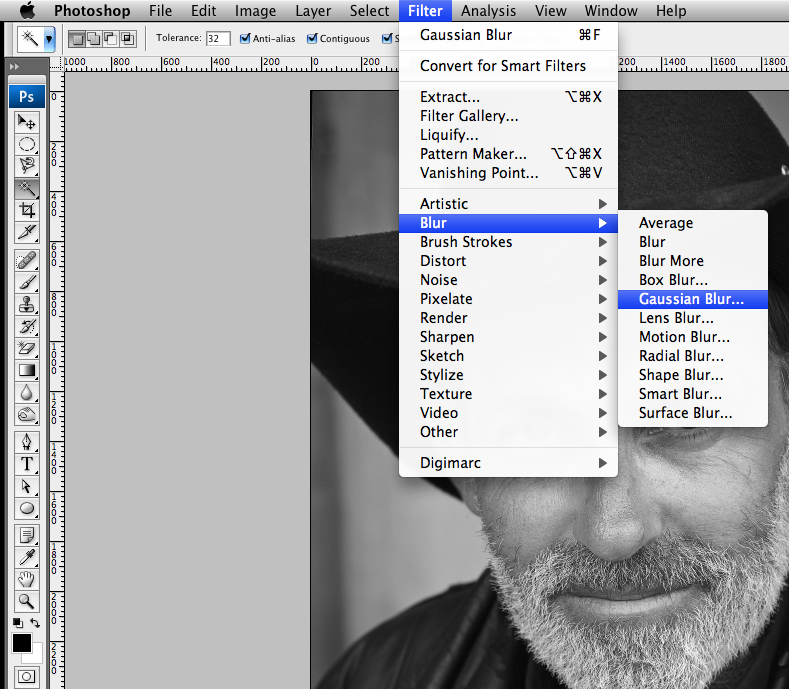The height and width of the screenshot is (689, 789).
Task: Choose Box Blur... from submenu
Action: pyautogui.click(x=693, y=280)
